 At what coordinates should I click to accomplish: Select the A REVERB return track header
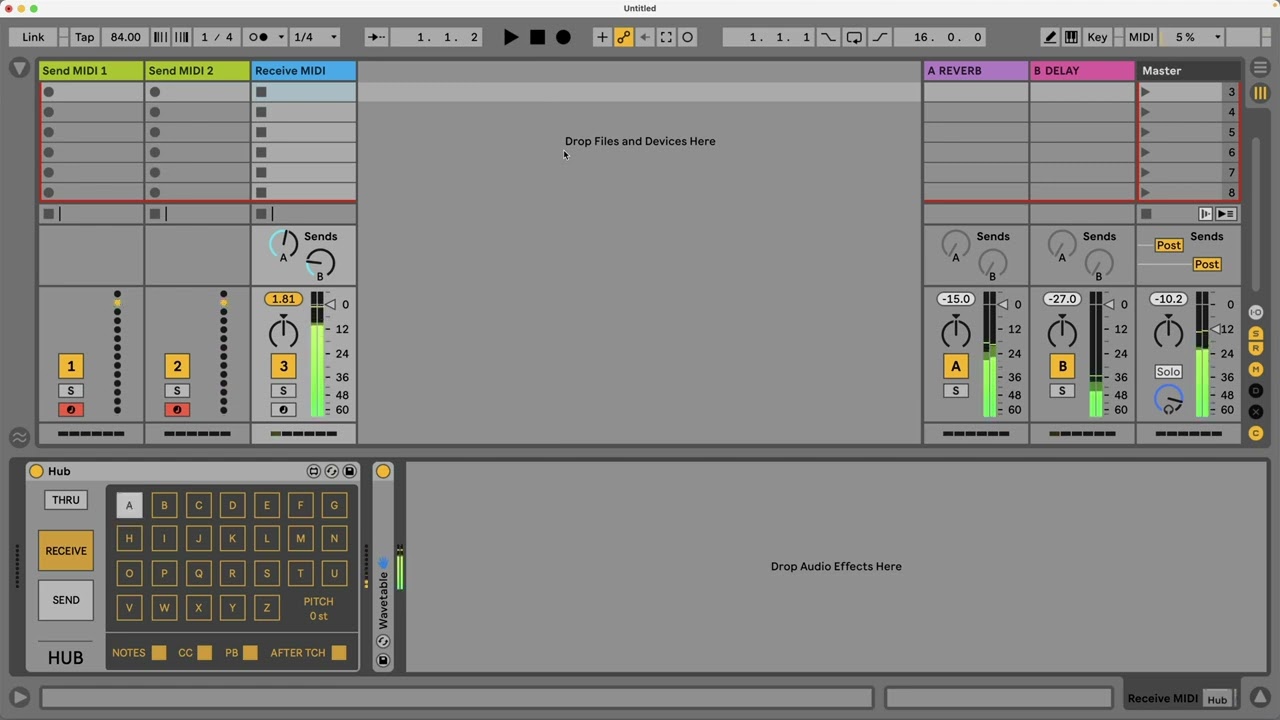975,71
